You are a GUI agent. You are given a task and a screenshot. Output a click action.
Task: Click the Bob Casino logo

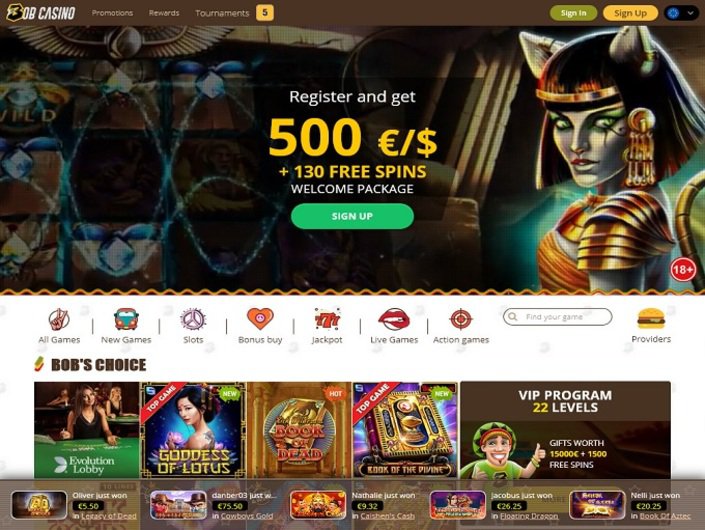41,13
